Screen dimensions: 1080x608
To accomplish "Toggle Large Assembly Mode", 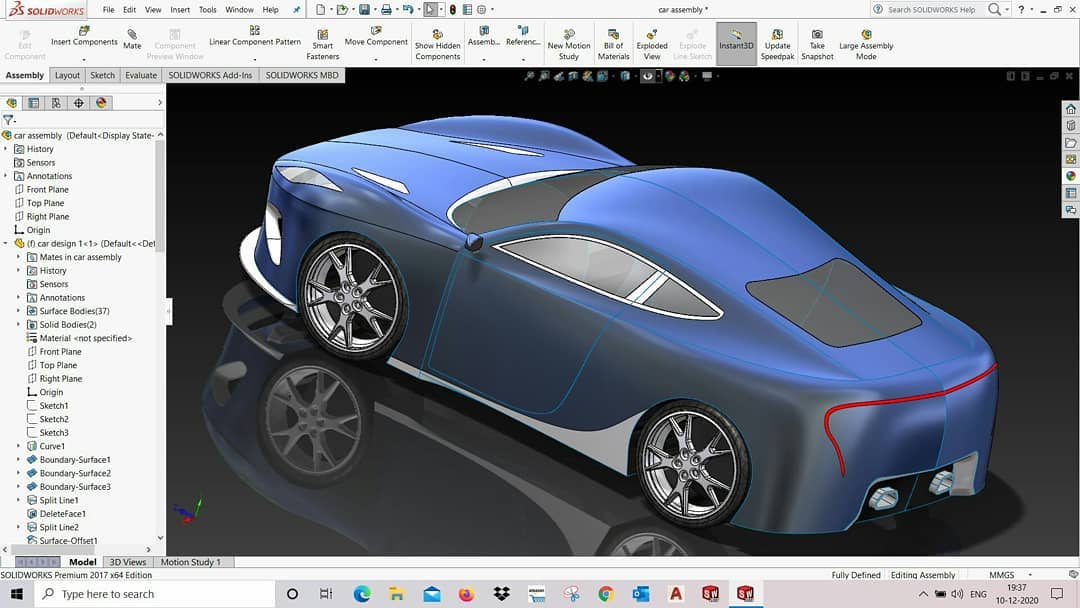I will coord(866,45).
